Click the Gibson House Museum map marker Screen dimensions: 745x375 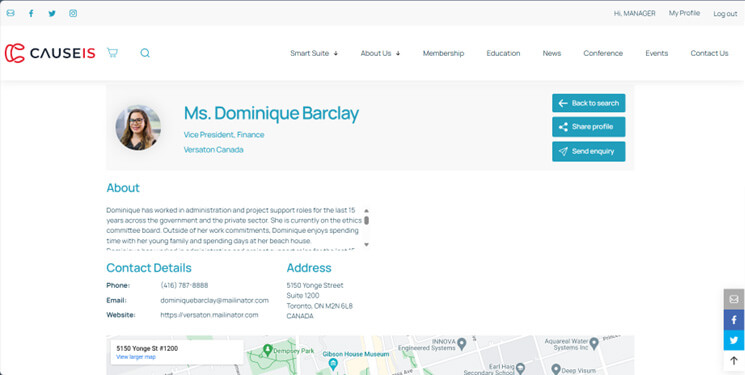[x=333, y=365]
